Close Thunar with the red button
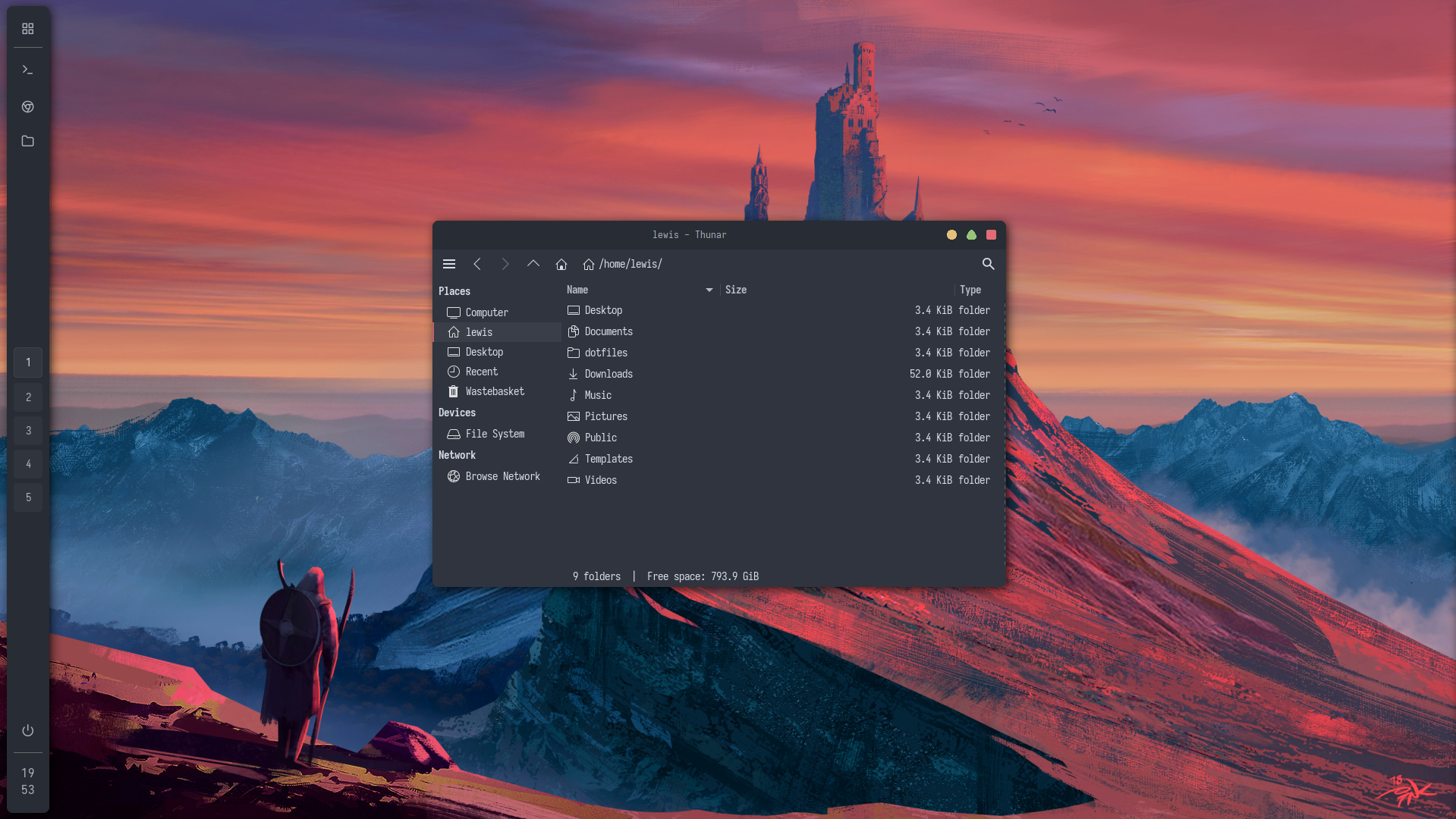This screenshot has height=819, width=1456. point(991,235)
